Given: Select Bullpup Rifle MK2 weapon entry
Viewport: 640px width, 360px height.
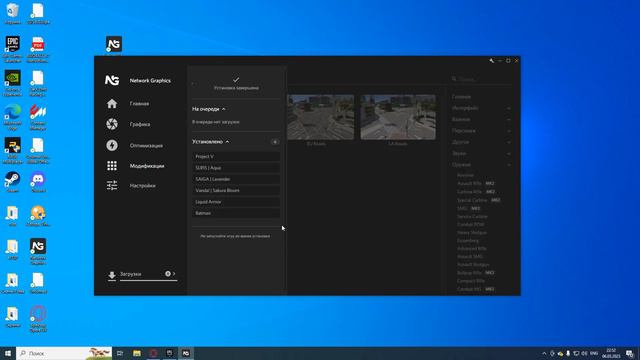Looking at the screenshot, I should pyautogui.click(x=476, y=273).
